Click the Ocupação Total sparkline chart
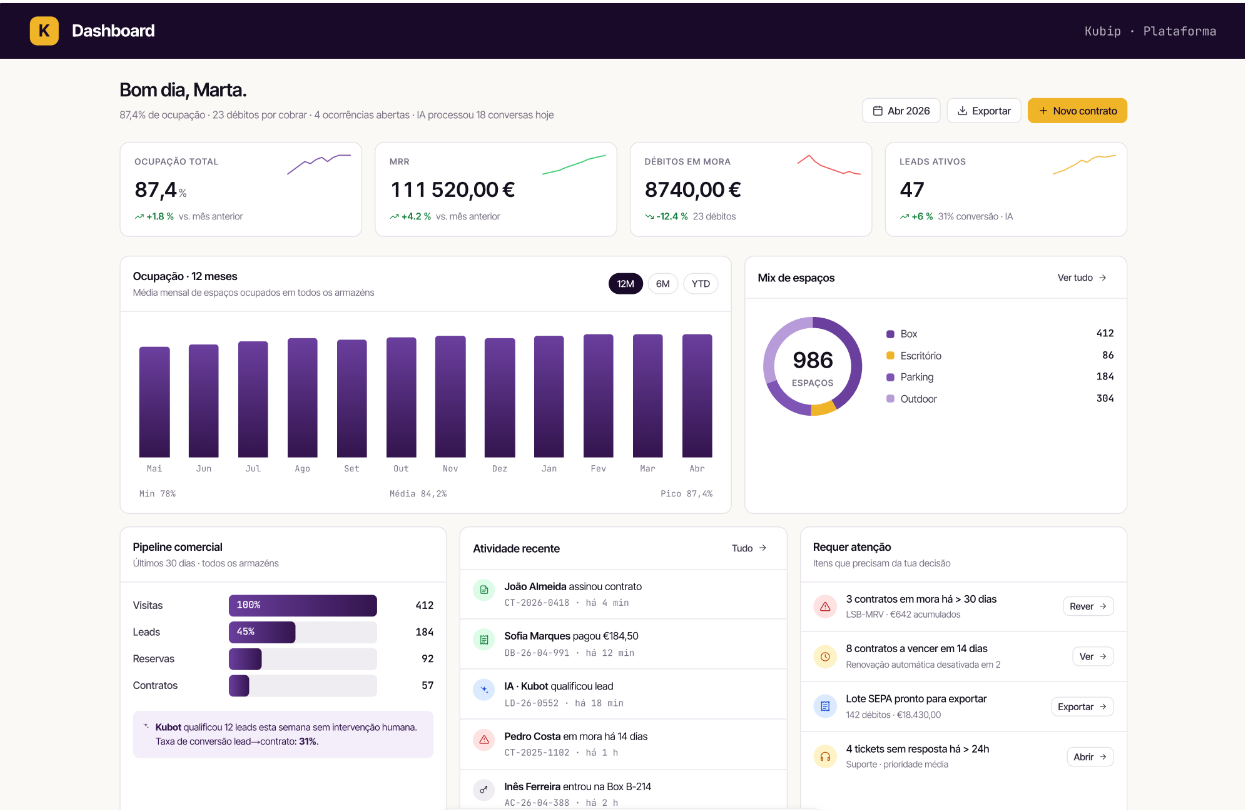The height and width of the screenshot is (810, 1245). click(x=319, y=164)
